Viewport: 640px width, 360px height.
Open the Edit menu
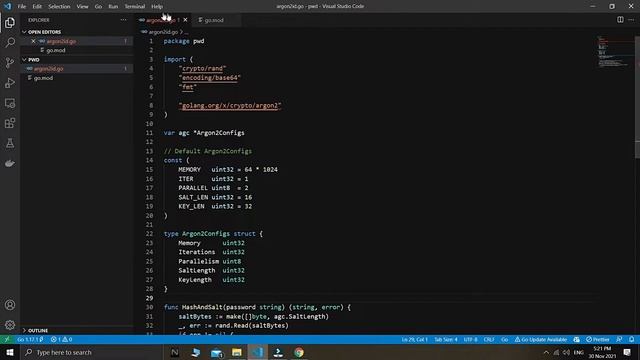37,7
